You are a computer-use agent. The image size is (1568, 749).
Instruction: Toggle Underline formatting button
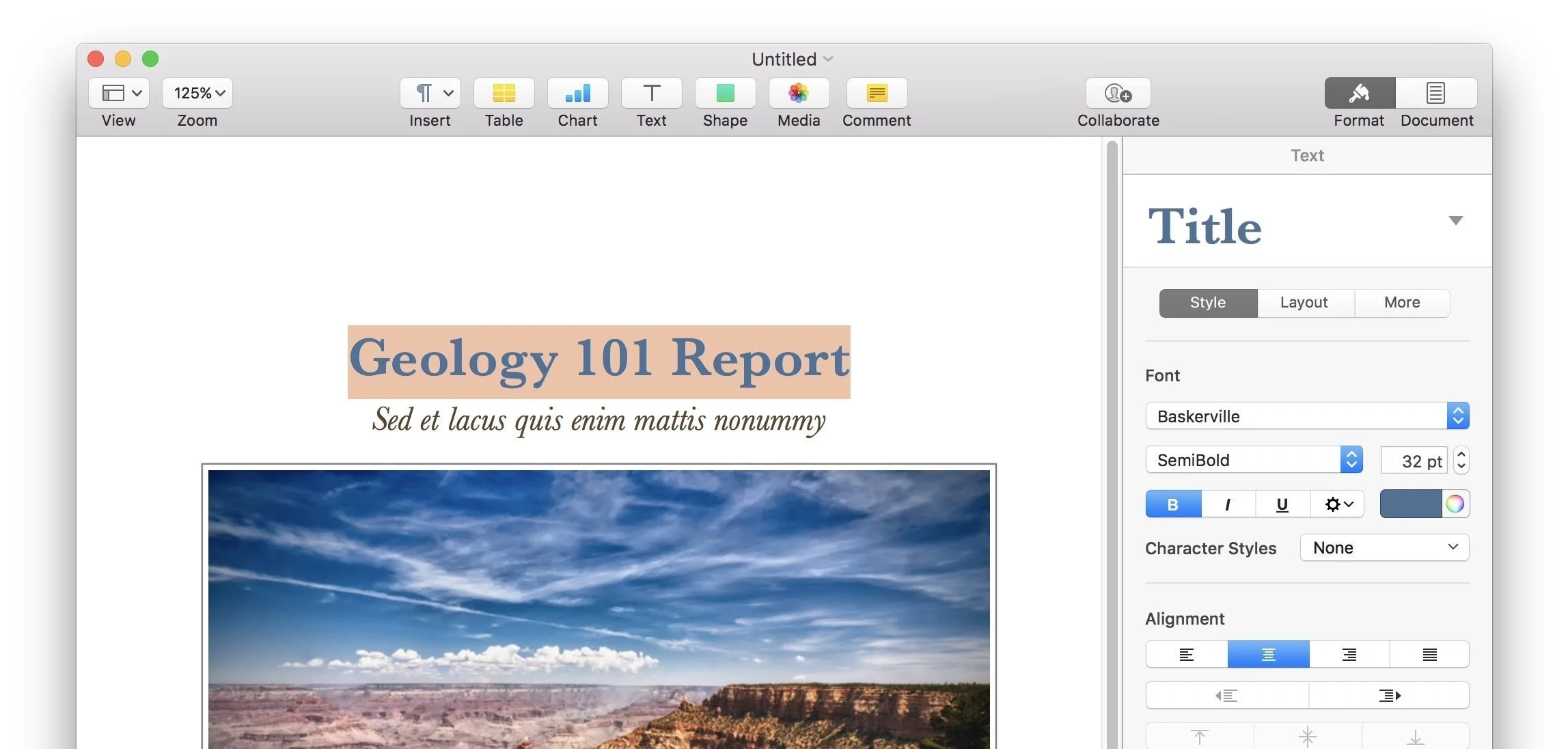pos(1282,504)
